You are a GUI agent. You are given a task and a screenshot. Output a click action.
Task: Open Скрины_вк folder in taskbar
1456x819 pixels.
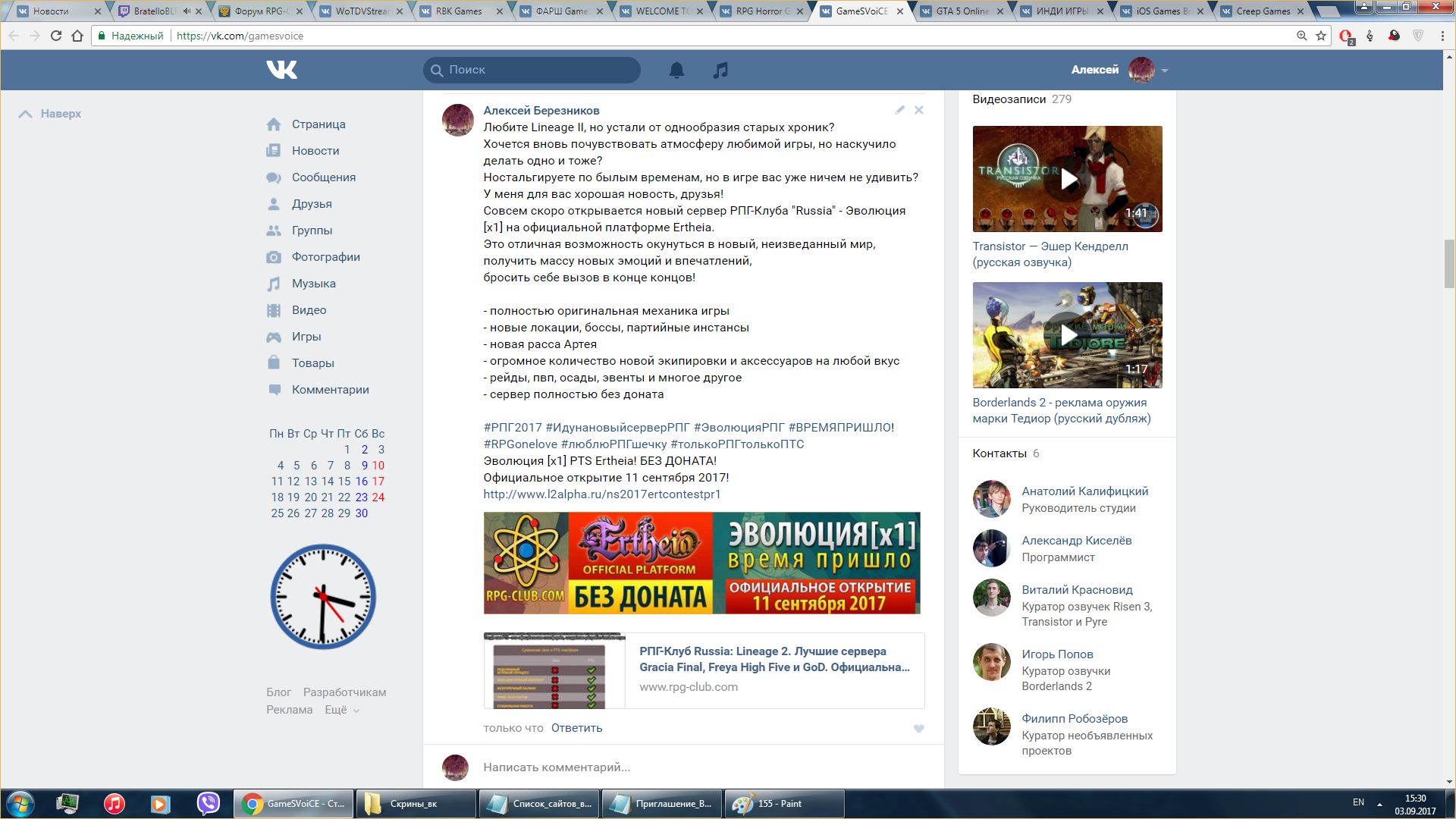416,804
